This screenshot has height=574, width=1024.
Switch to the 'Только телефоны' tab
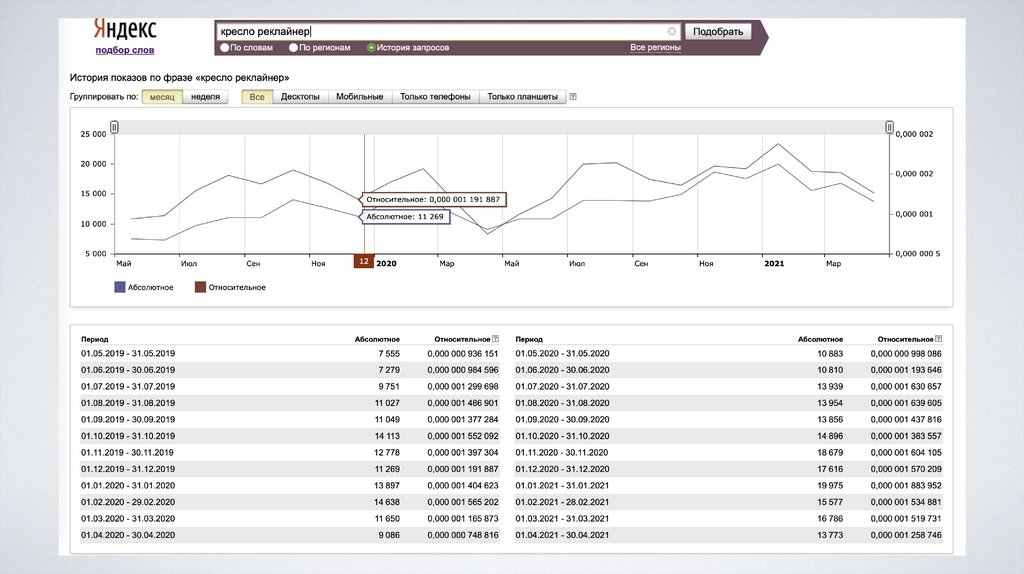[x=435, y=97]
